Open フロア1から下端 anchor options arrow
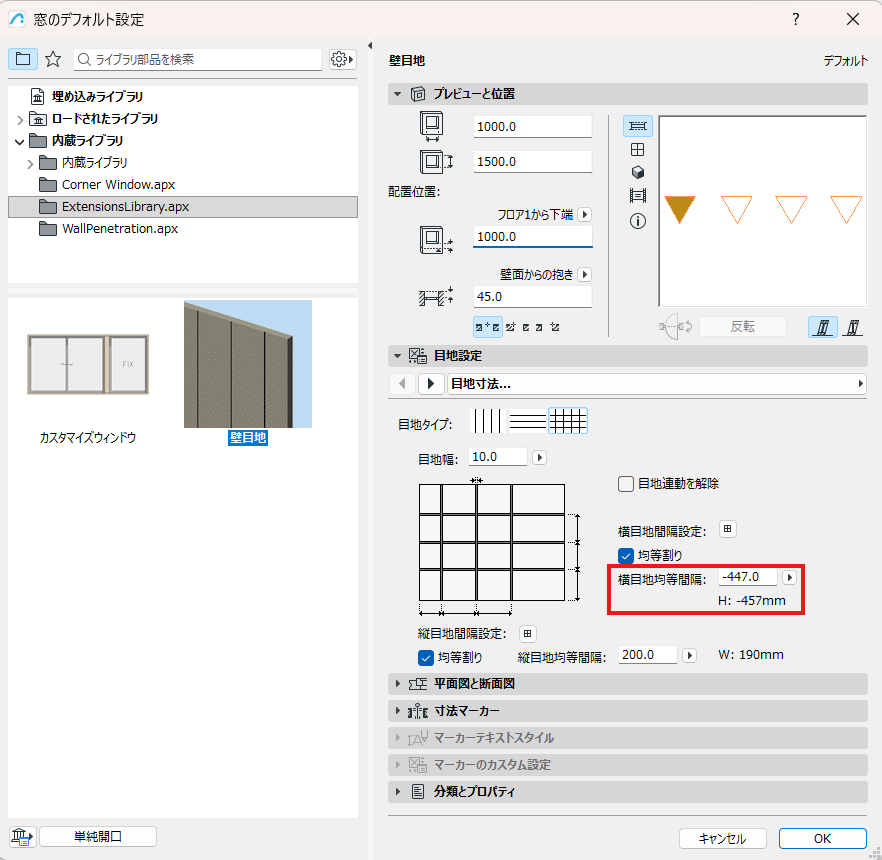The image size is (882, 860). (x=585, y=214)
